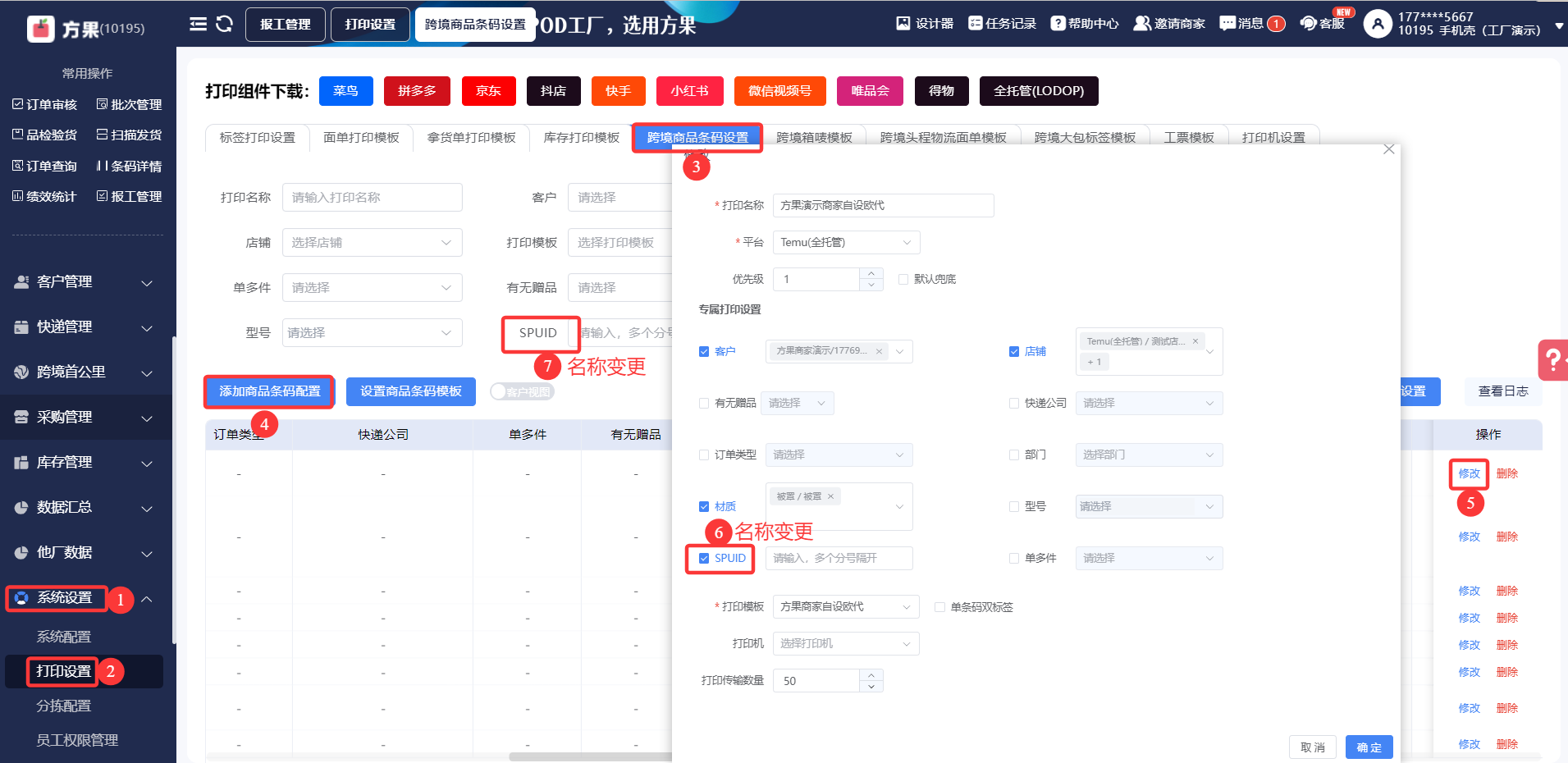The image size is (1568, 763).
Task: Remove the Temu(全托管) store tag
Action: pos(1195,341)
